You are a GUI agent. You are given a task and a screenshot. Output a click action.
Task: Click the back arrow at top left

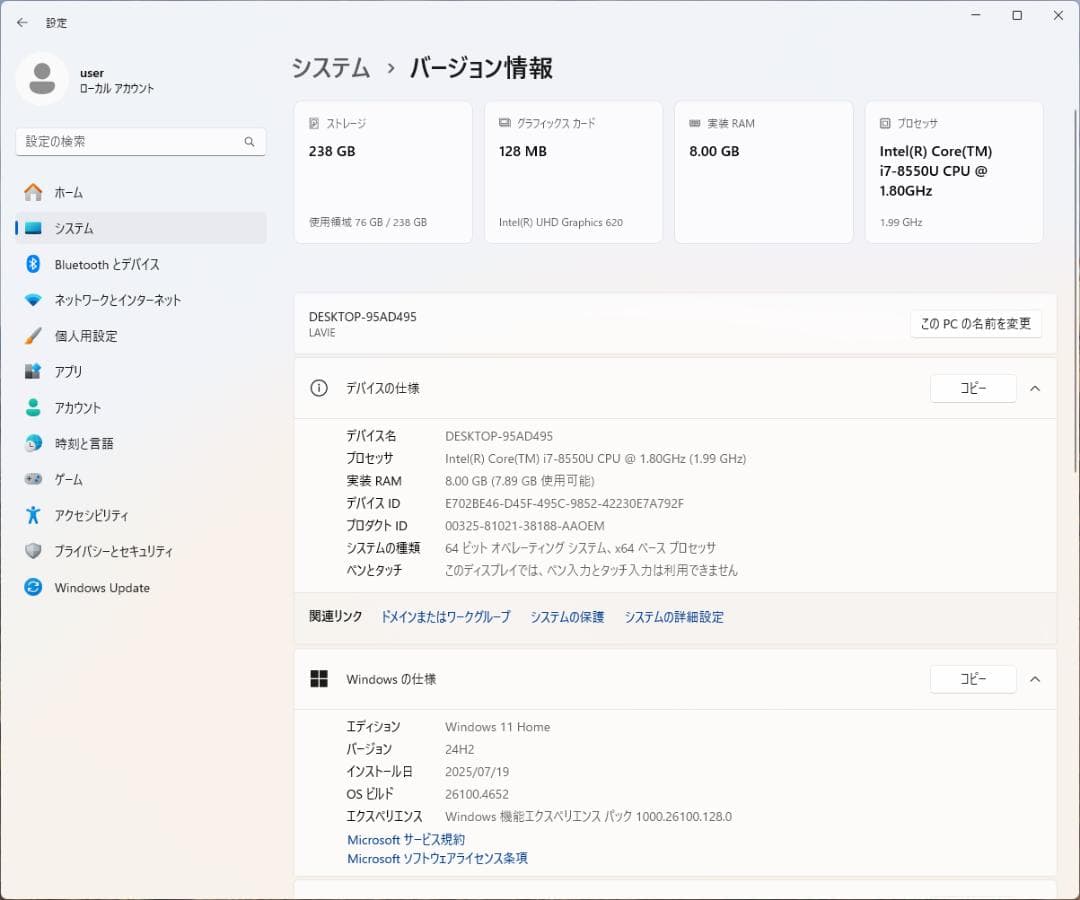coord(22,22)
